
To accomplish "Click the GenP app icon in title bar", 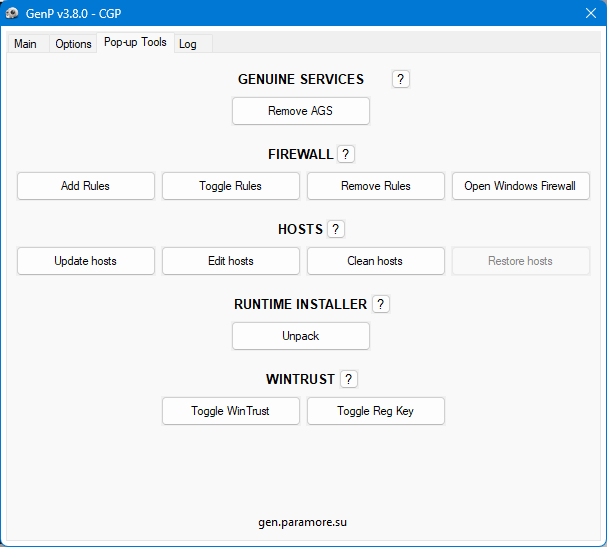I will [x=12, y=13].
